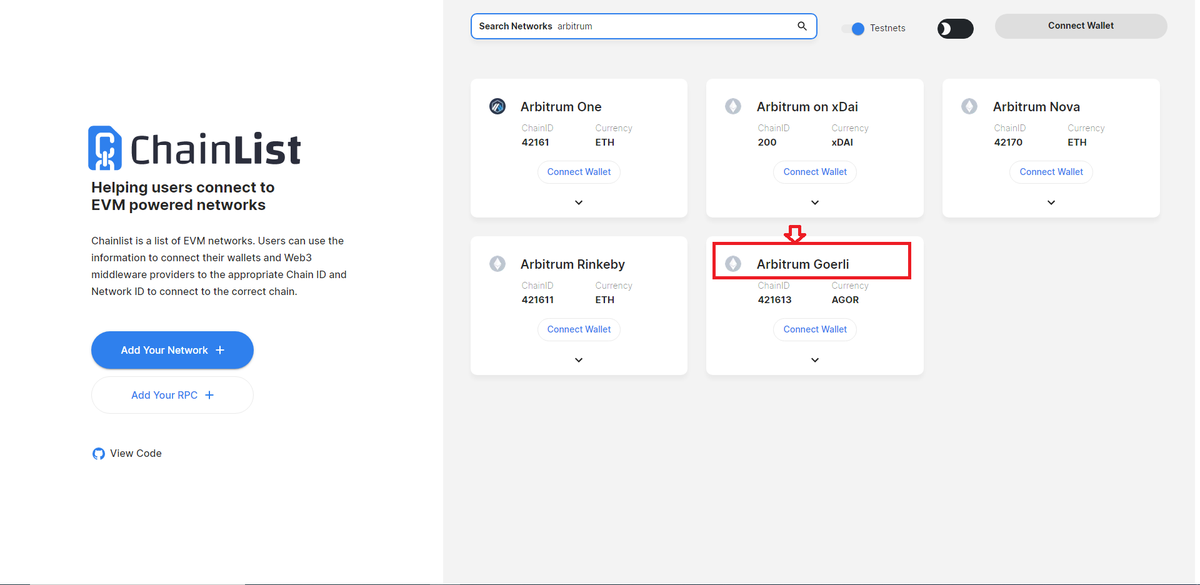The width and height of the screenshot is (1200, 585).
Task: Click the Search Networks input field
Action: pyautogui.click(x=644, y=26)
